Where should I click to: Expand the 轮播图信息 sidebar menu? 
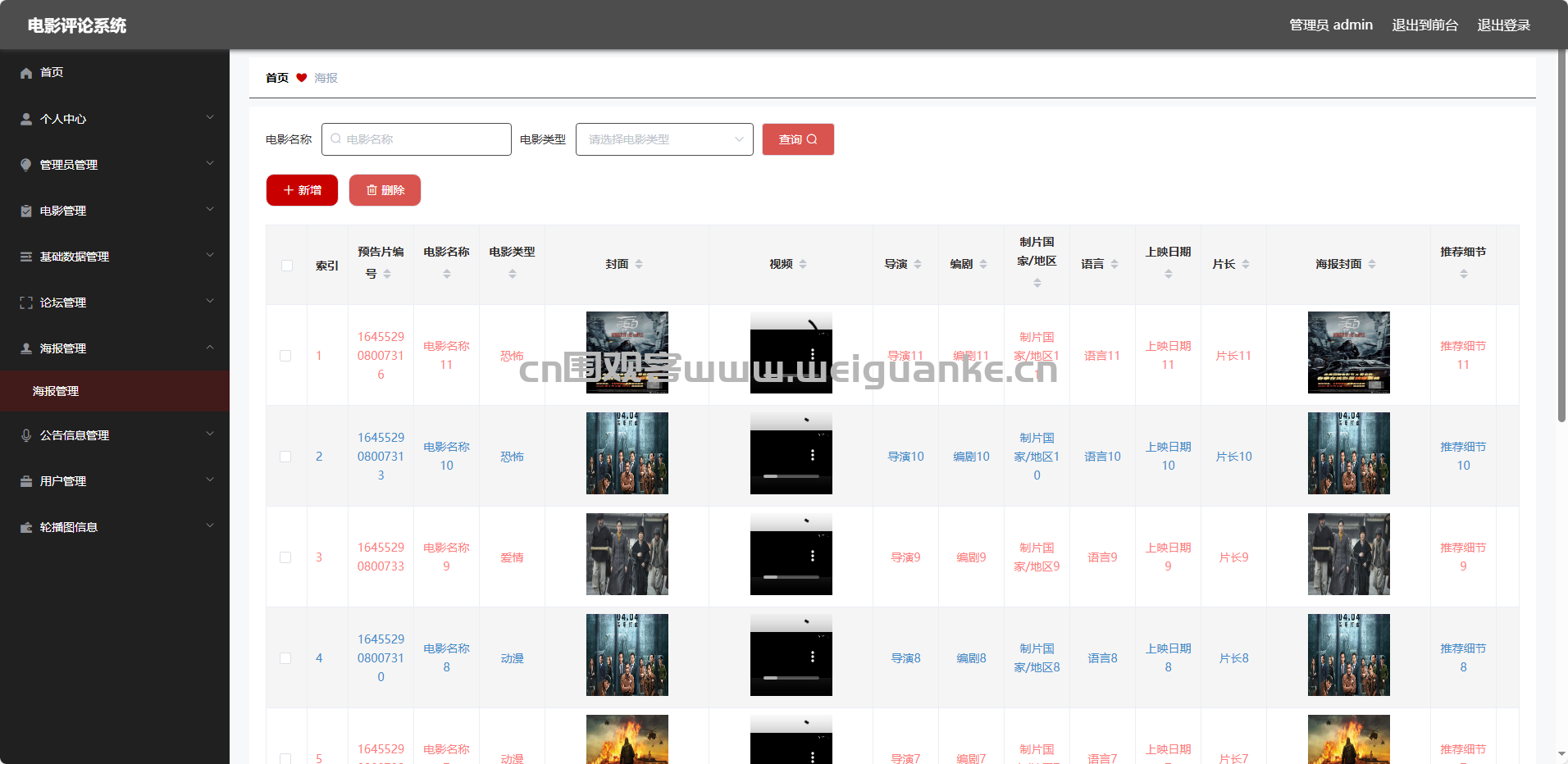[210, 526]
